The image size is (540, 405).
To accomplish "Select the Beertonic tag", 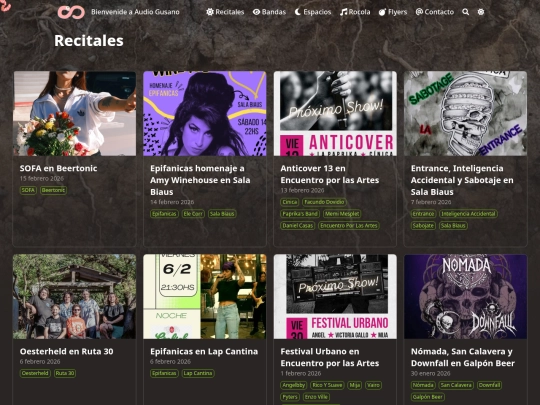I will tap(53, 190).
